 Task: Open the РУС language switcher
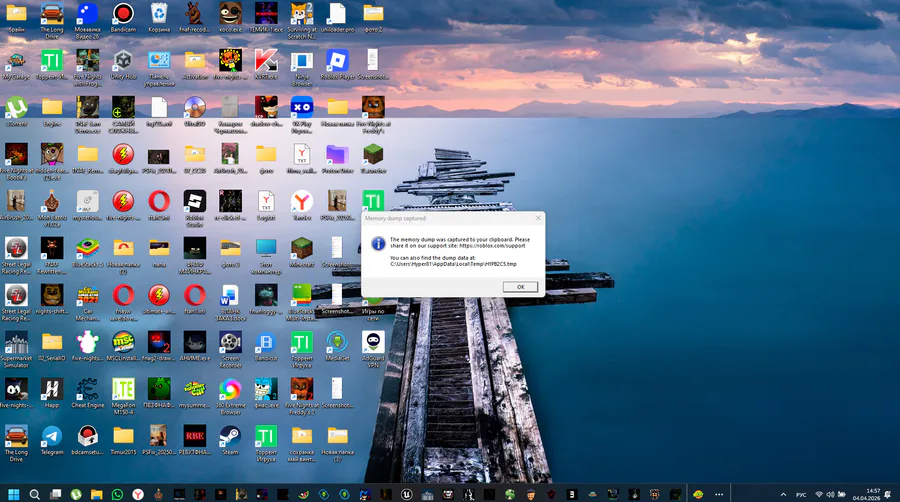(801, 495)
